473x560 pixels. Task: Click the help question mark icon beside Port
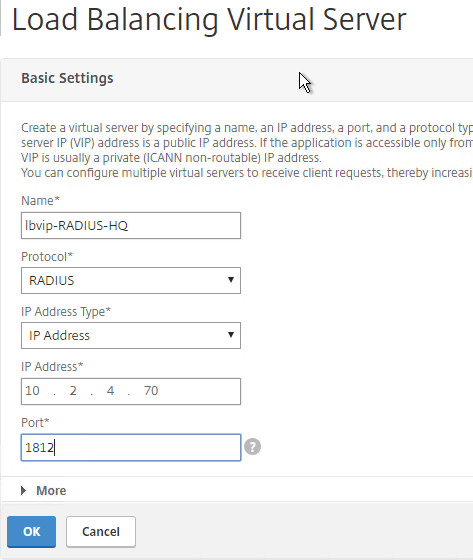pos(252,447)
